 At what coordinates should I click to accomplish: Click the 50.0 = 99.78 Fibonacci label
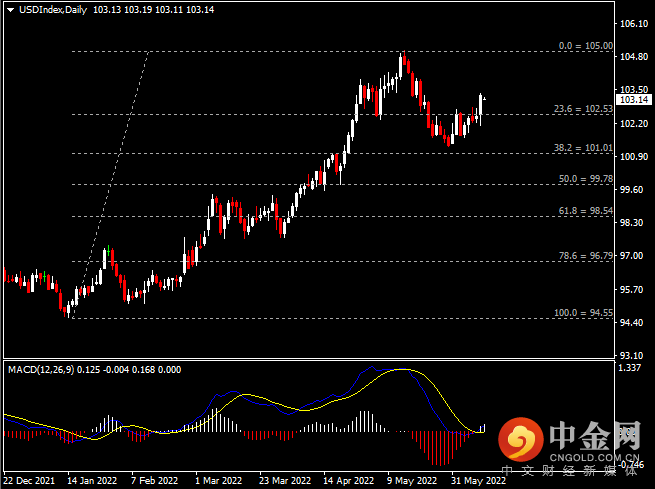[x=586, y=179]
